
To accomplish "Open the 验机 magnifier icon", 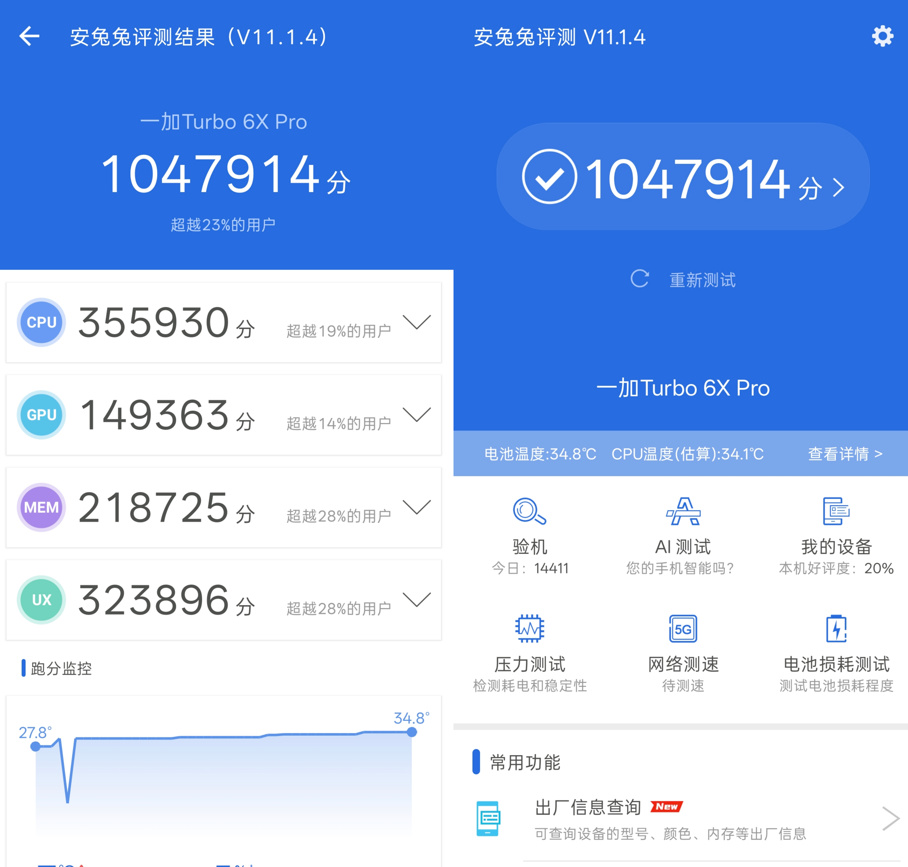I will click(529, 511).
